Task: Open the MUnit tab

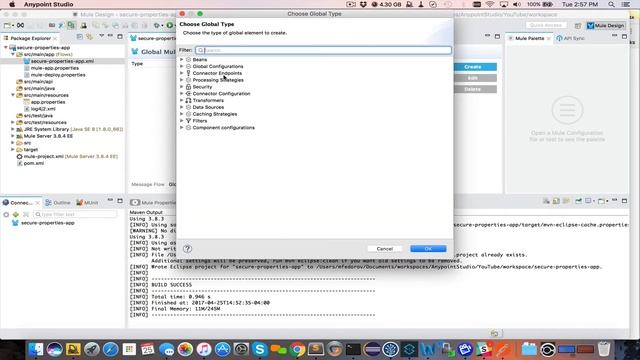Action: pos(87,202)
